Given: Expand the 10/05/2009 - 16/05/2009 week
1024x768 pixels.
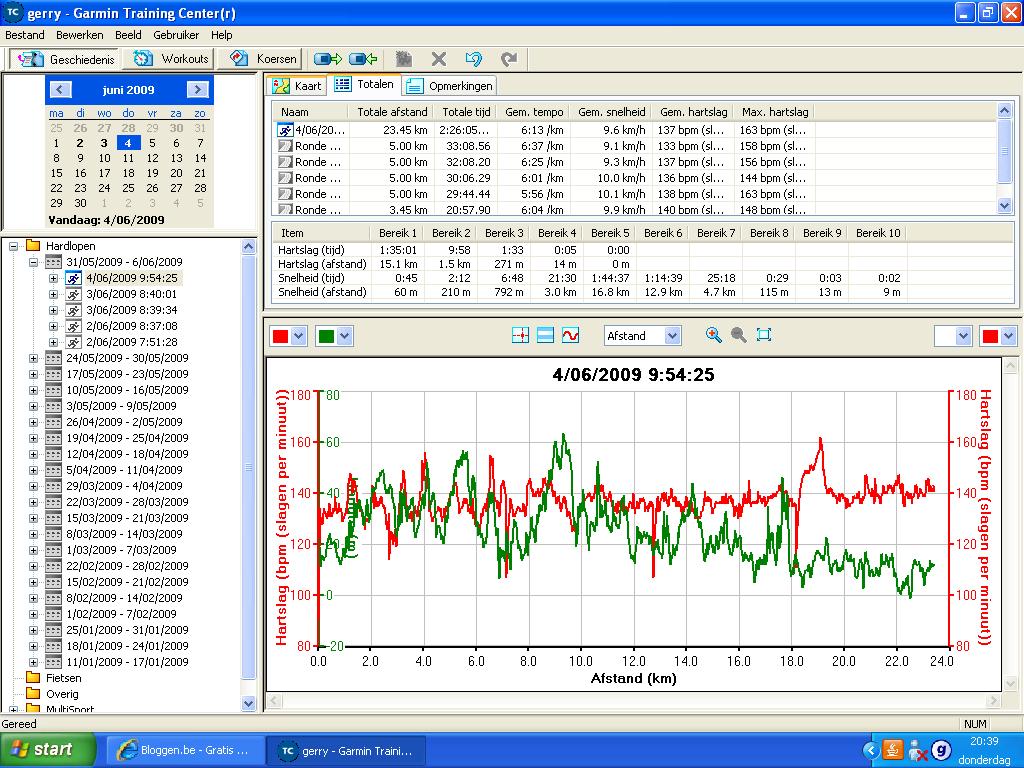Looking at the screenshot, I should pyautogui.click(x=33, y=391).
